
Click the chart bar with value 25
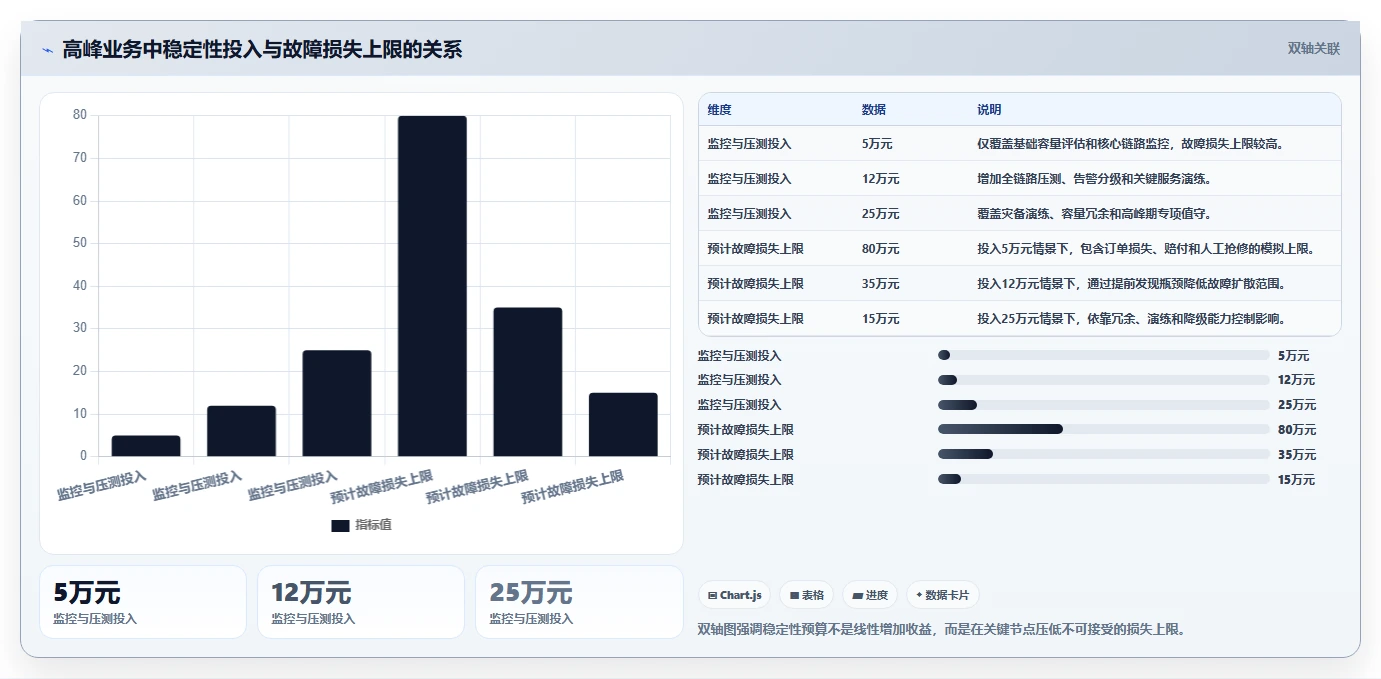click(x=337, y=403)
